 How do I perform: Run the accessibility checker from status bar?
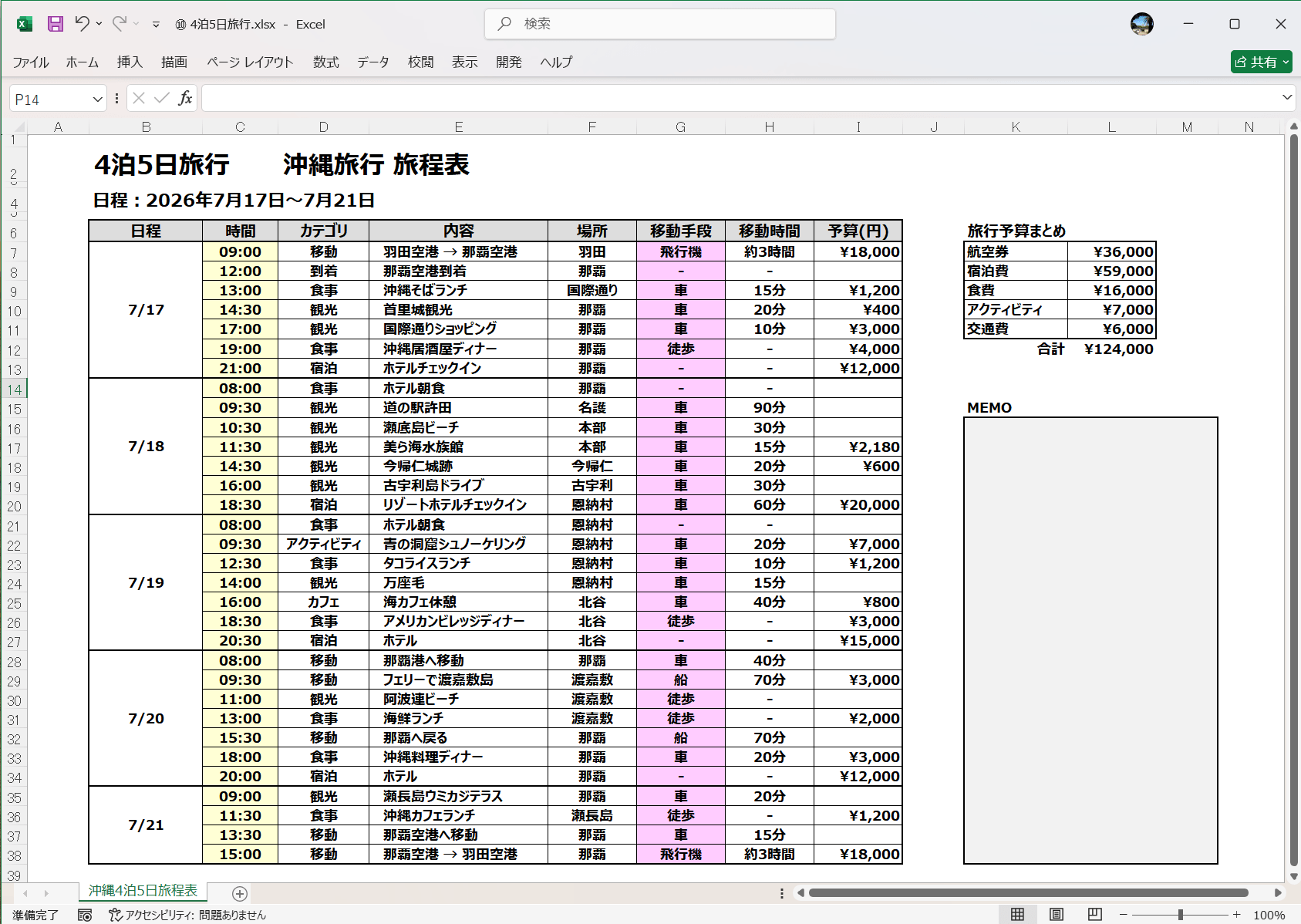pyautogui.click(x=115, y=915)
